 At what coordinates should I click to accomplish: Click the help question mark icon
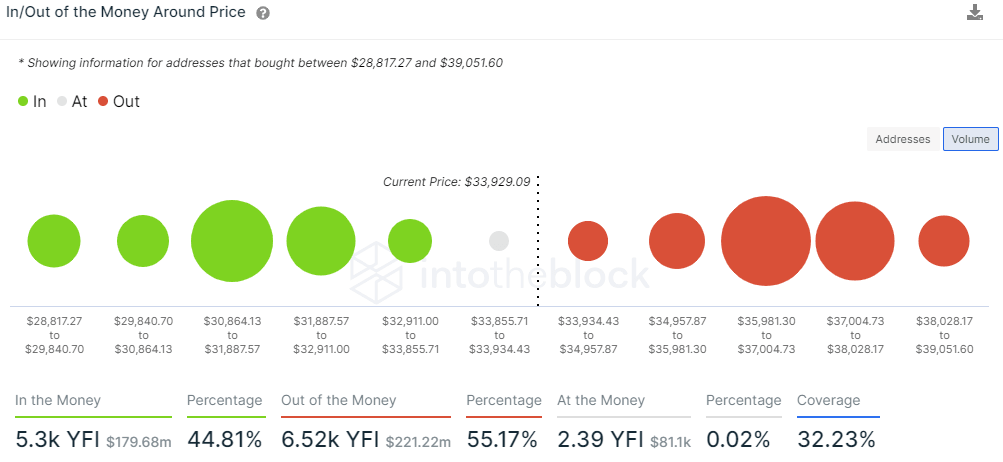click(263, 13)
